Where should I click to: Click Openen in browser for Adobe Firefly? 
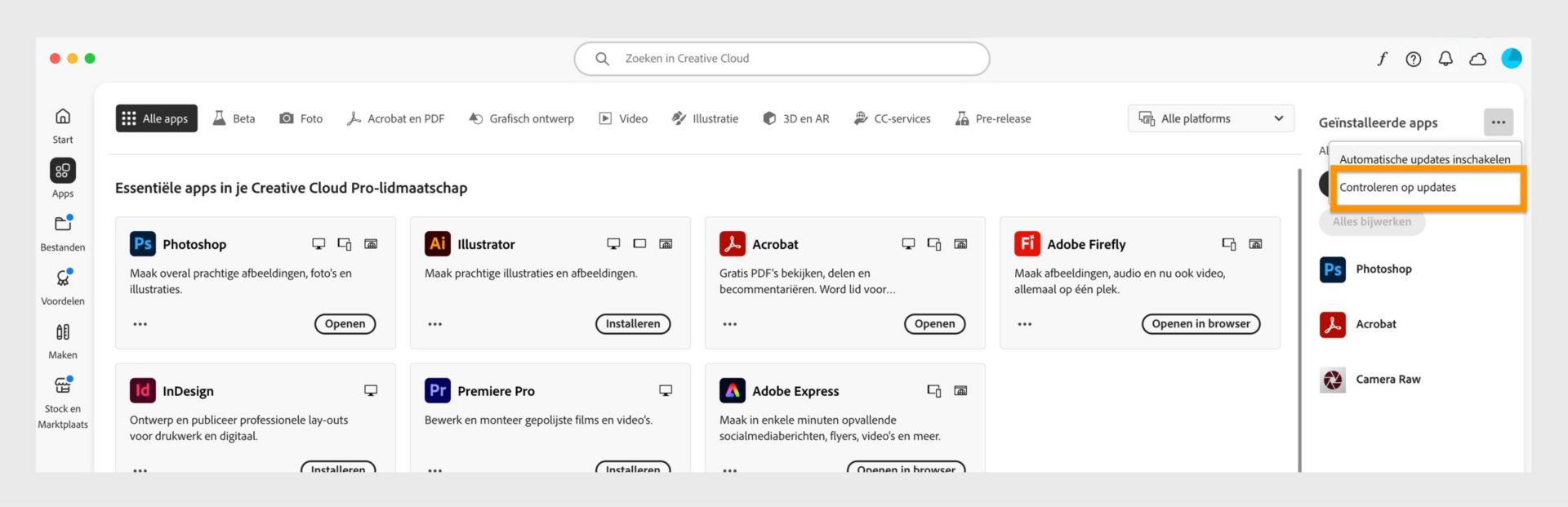pos(1201,324)
